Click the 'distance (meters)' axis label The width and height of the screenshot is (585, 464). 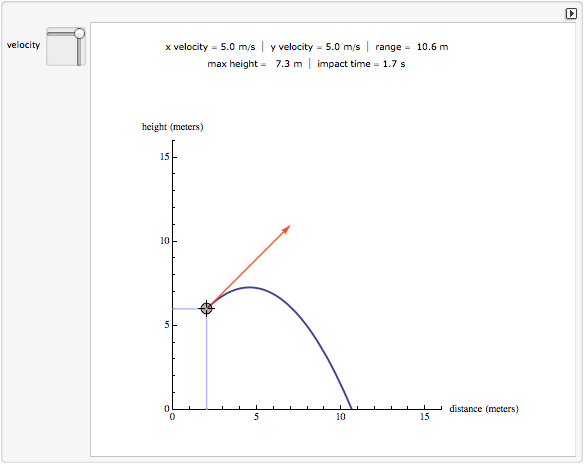pos(484,409)
